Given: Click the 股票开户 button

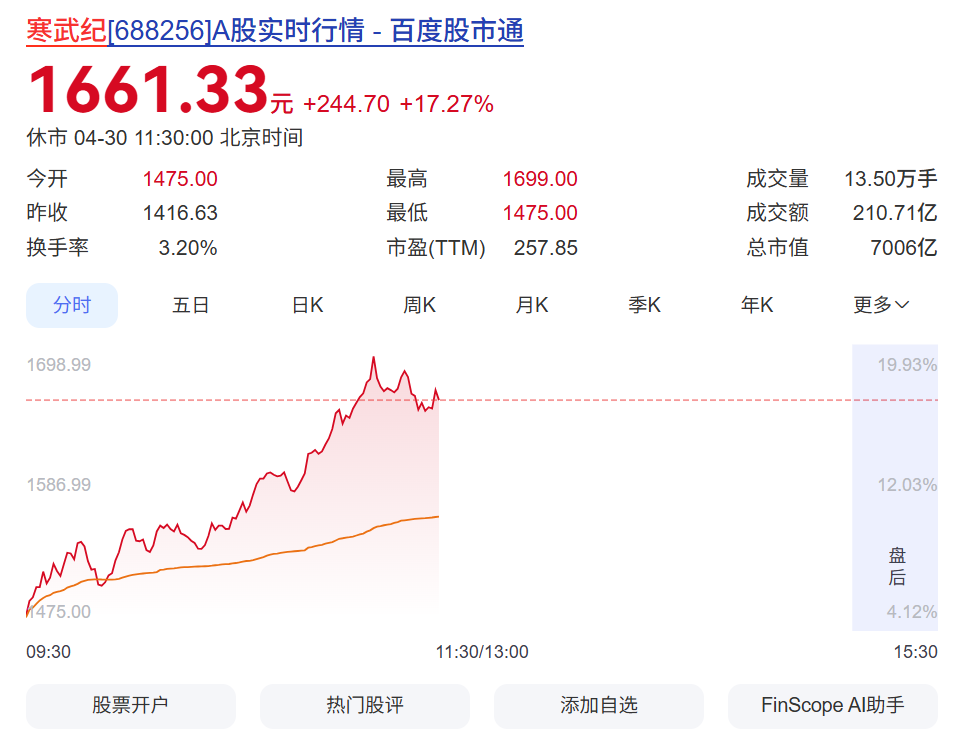Looking at the screenshot, I should (131, 706).
